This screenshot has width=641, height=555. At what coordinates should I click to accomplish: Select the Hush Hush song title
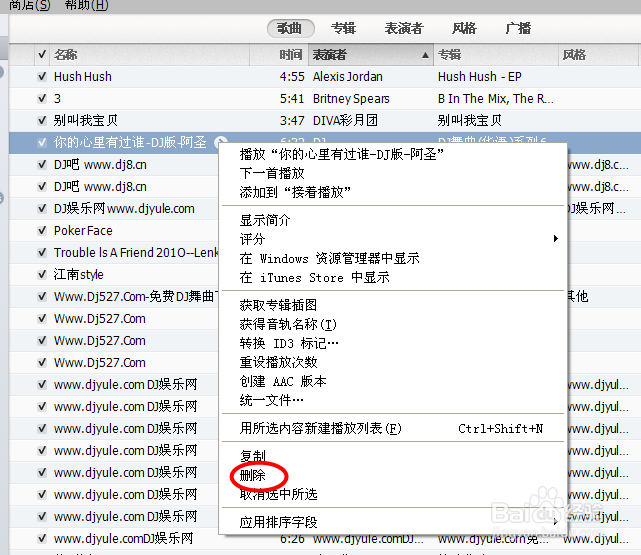[83, 76]
